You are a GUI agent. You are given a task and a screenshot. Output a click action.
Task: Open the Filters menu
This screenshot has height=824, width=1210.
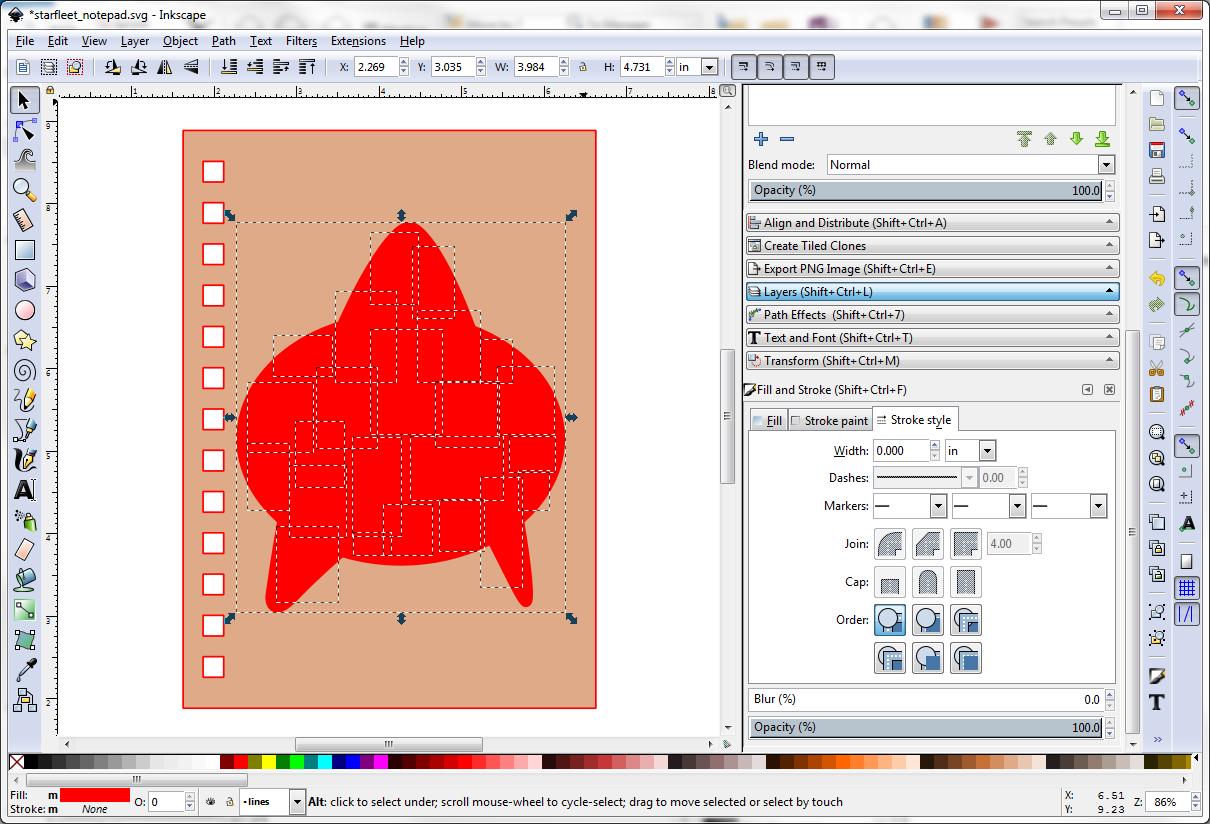pos(301,41)
